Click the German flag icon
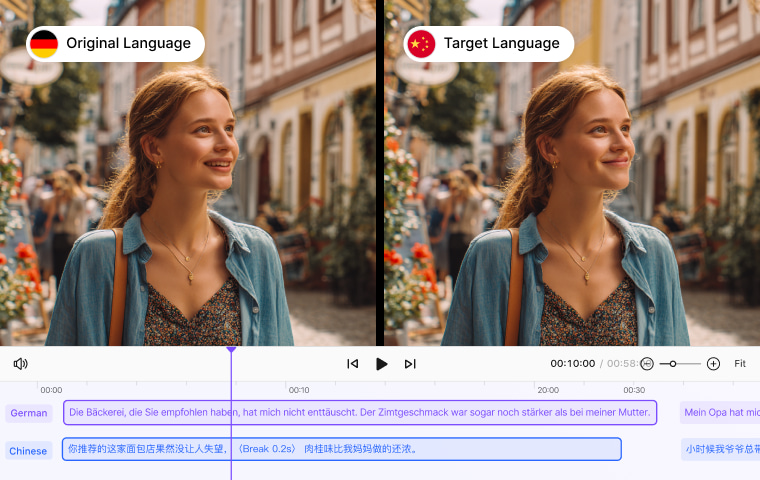The image size is (760, 480). coord(44,44)
